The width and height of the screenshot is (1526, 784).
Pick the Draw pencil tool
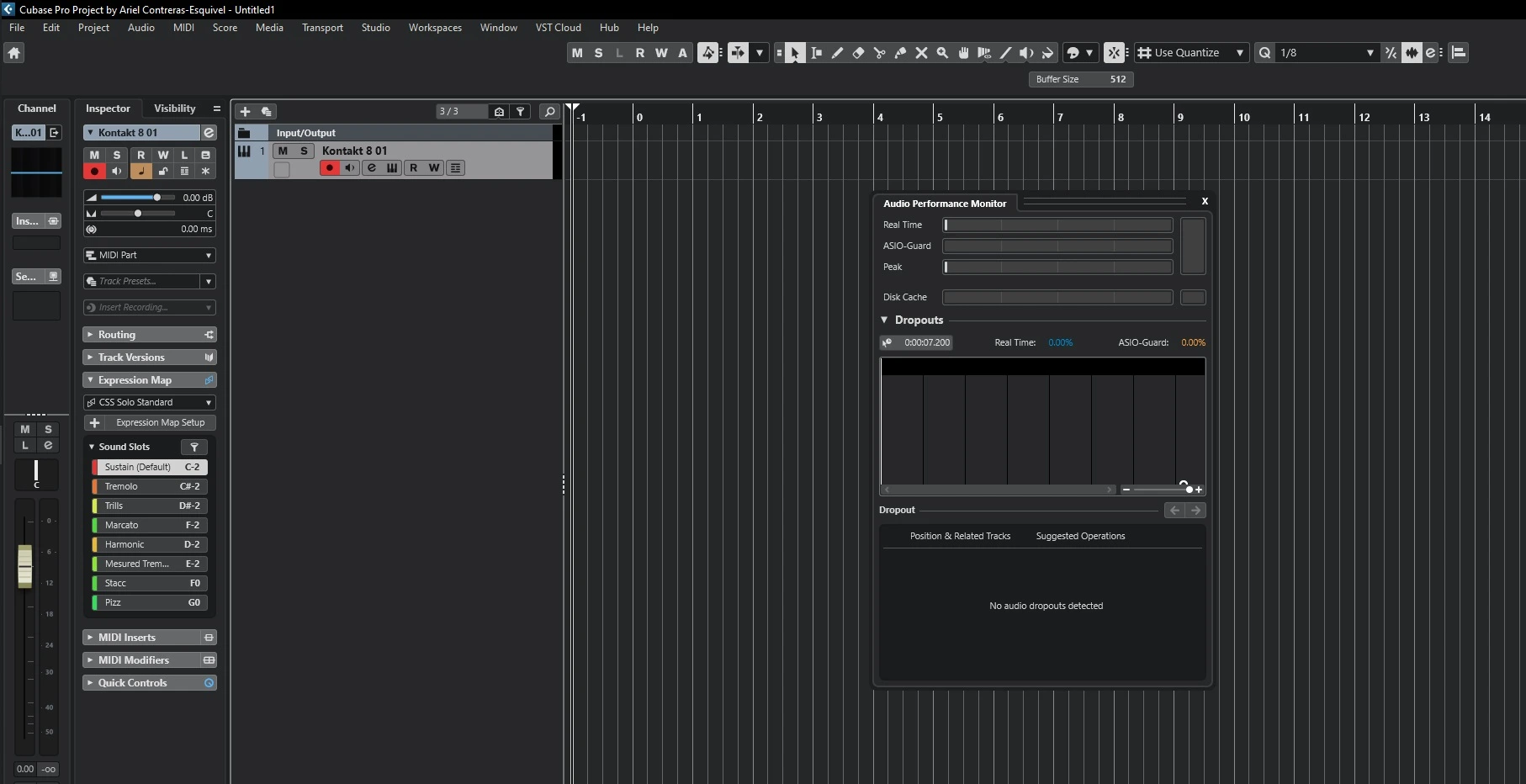pyautogui.click(x=837, y=53)
